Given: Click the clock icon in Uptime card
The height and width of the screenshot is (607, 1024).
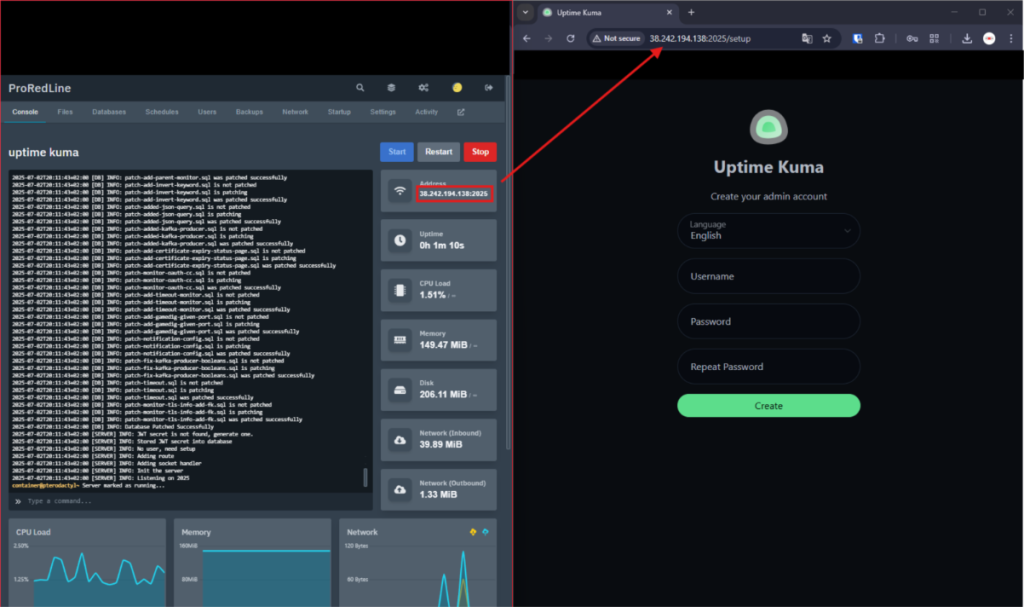Looking at the screenshot, I should 400,240.
